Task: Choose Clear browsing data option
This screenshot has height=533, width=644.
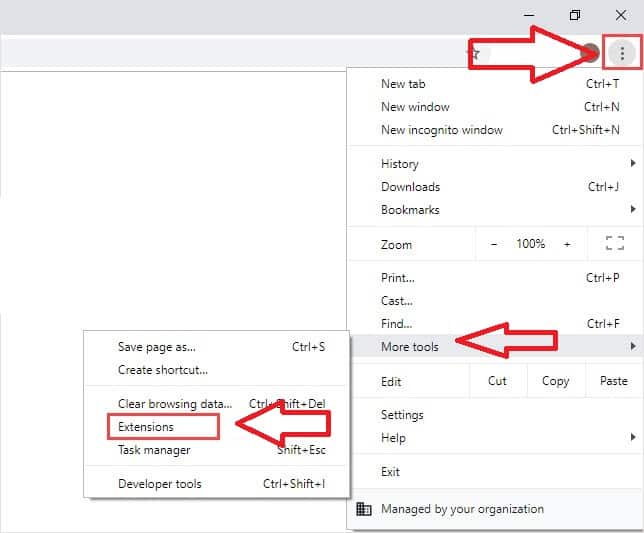Action: [174, 404]
